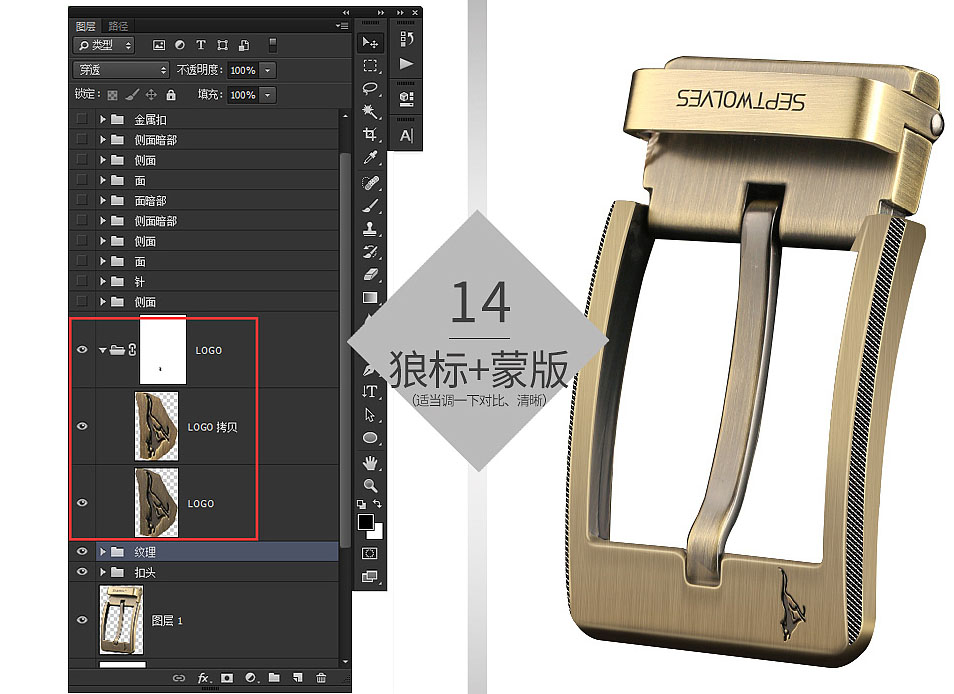Expand the 金属扣 group

pyautogui.click(x=103, y=119)
